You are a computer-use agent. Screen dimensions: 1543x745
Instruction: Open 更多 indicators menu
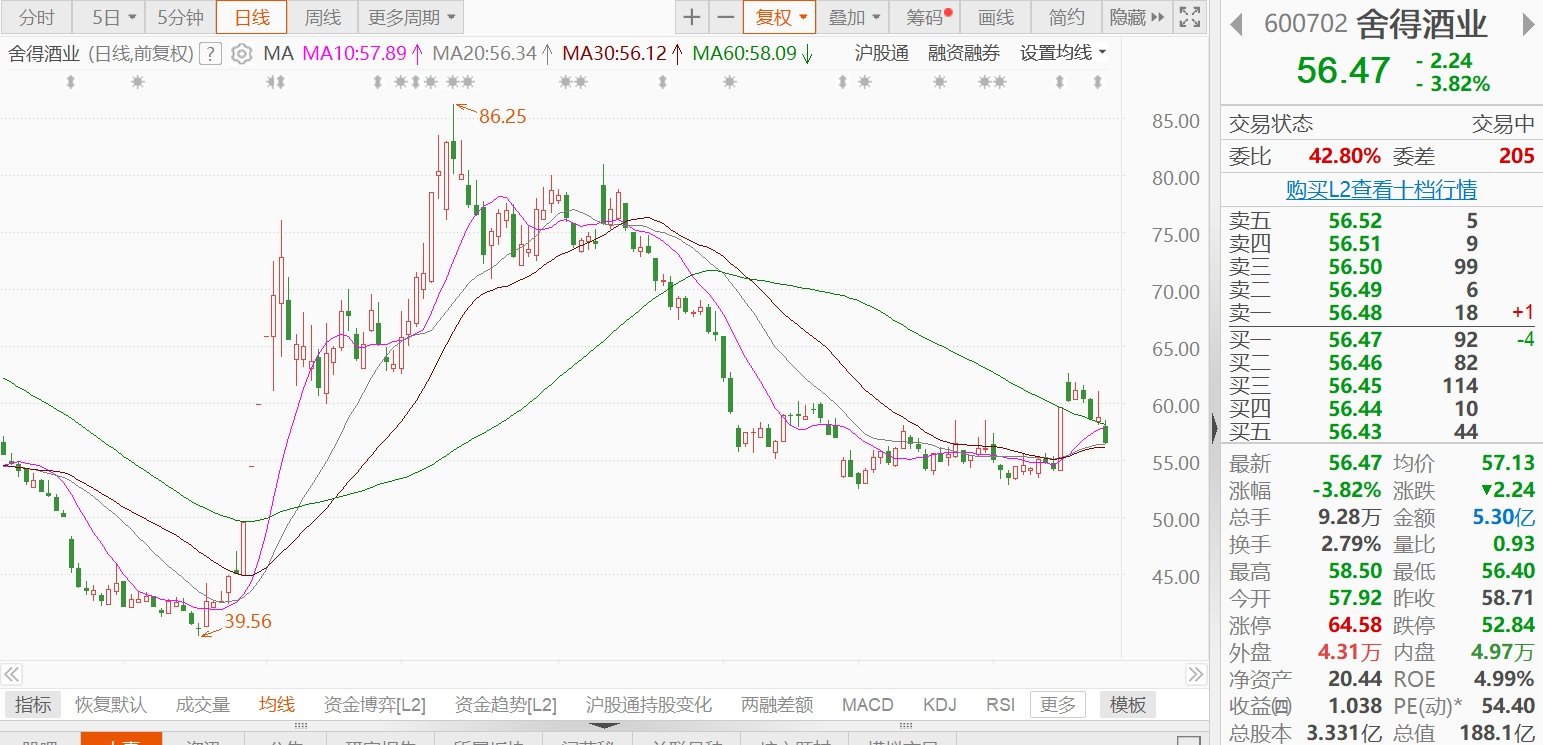point(1058,704)
